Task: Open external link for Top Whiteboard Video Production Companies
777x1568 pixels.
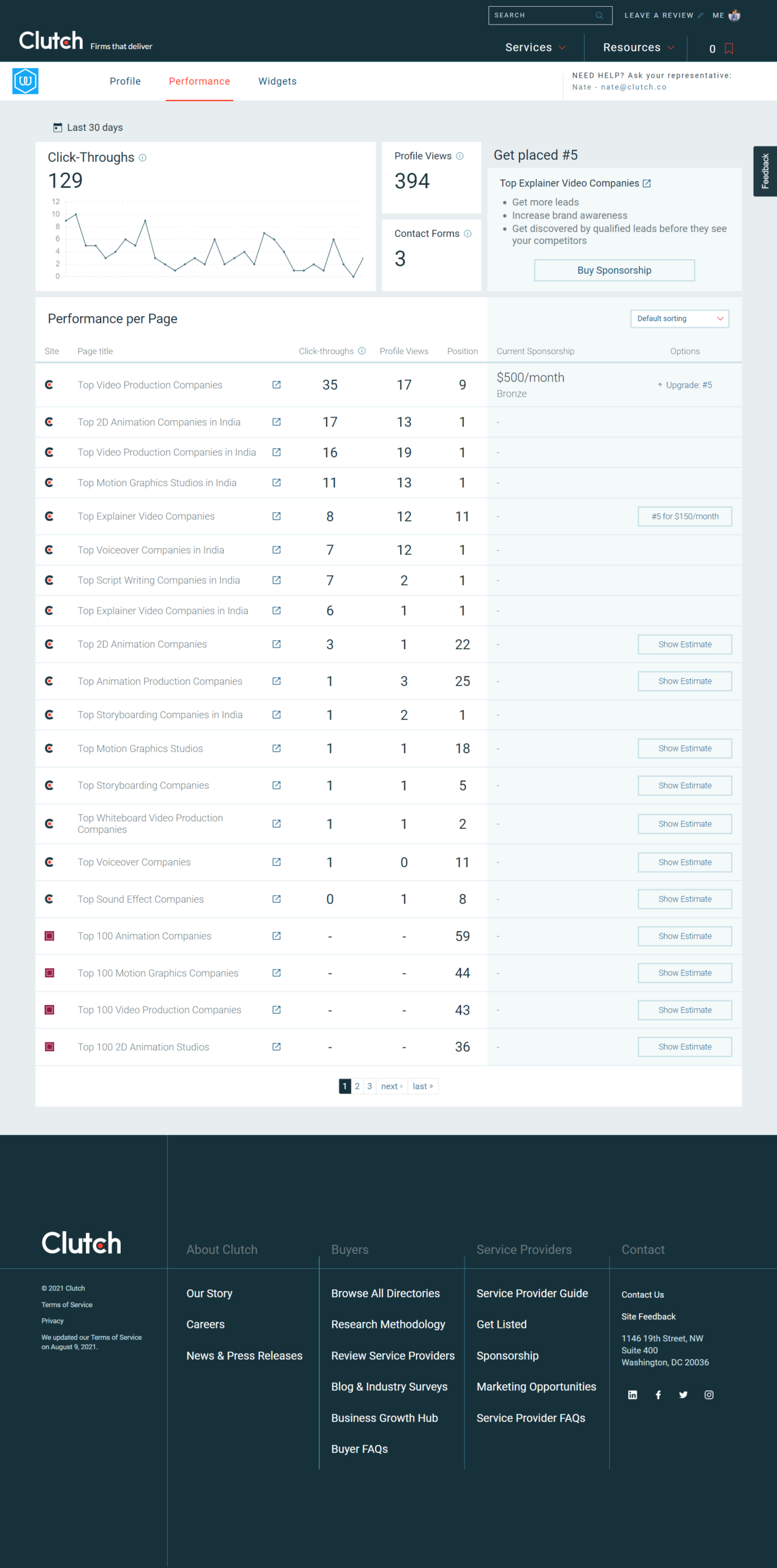Action: click(276, 824)
